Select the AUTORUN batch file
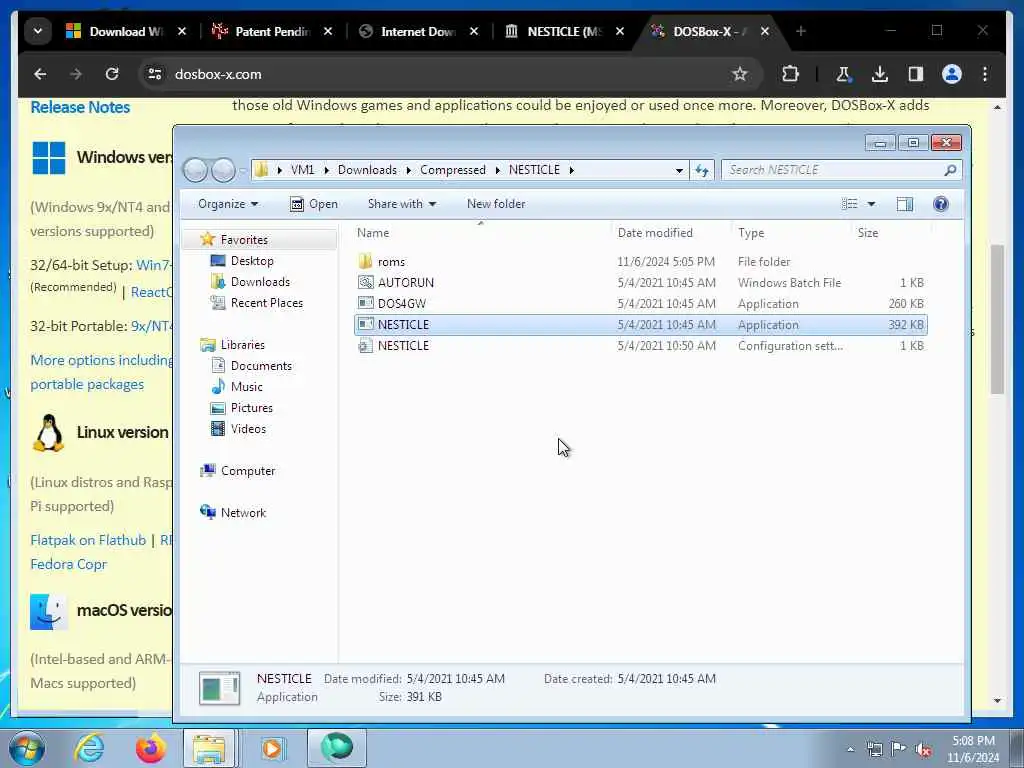Image resolution: width=1024 pixels, height=768 pixels. (x=406, y=283)
